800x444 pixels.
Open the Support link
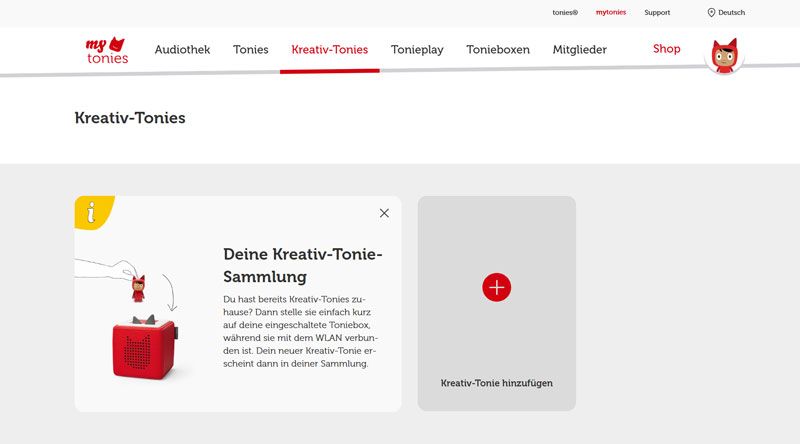point(657,12)
